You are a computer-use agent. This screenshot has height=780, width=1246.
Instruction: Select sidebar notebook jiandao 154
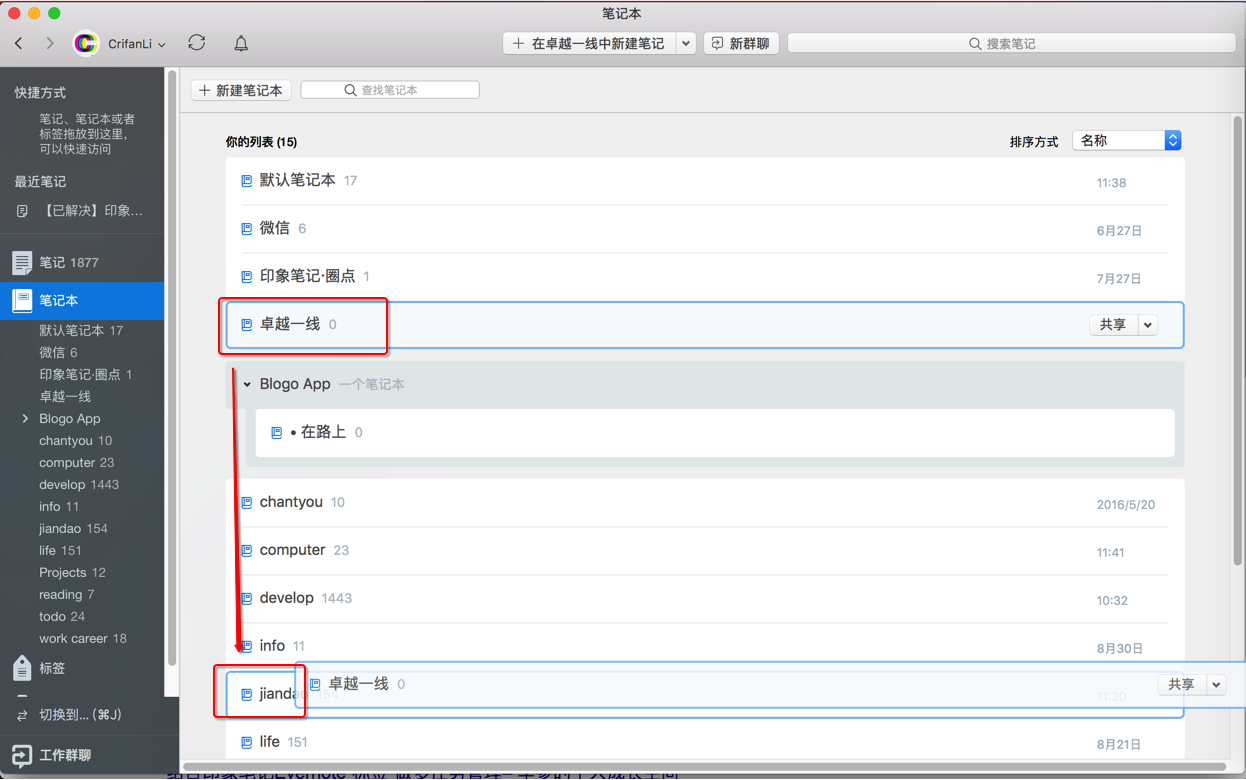[x=73, y=528]
